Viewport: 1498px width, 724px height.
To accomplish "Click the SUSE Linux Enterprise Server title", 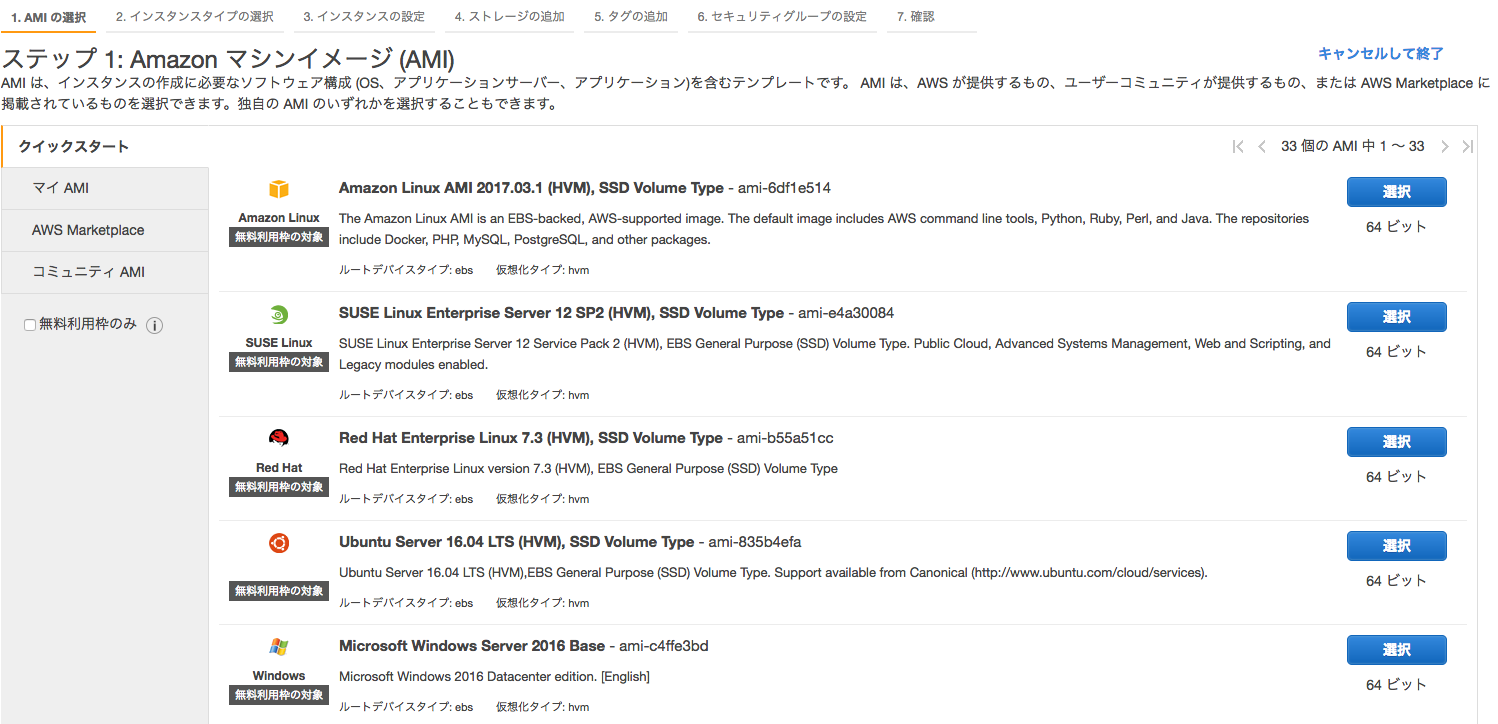I will tap(561, 313).
